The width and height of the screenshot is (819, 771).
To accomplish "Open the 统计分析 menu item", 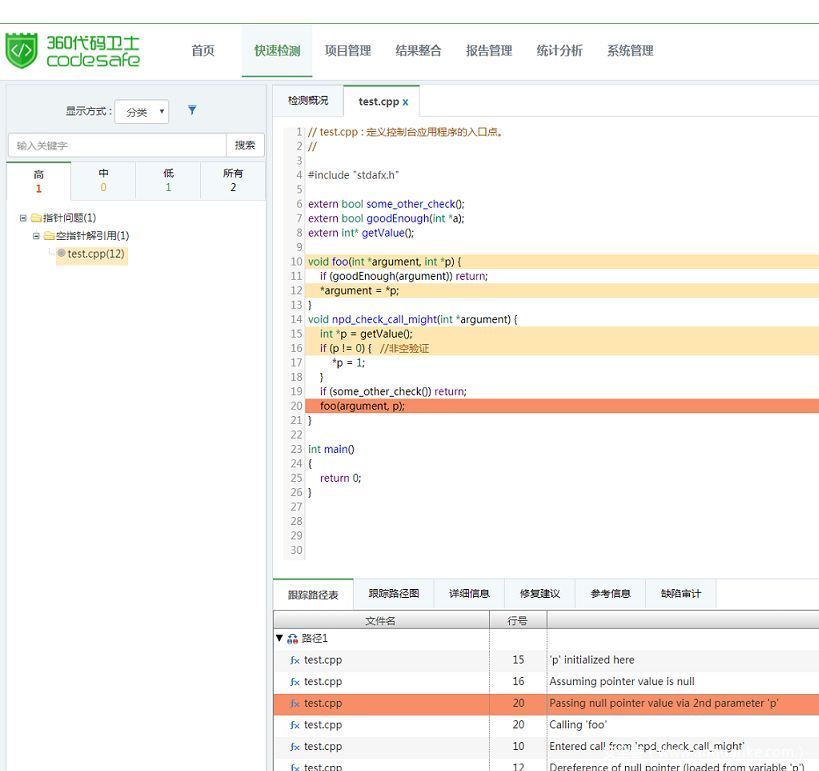I will click(x=559, y=51).
